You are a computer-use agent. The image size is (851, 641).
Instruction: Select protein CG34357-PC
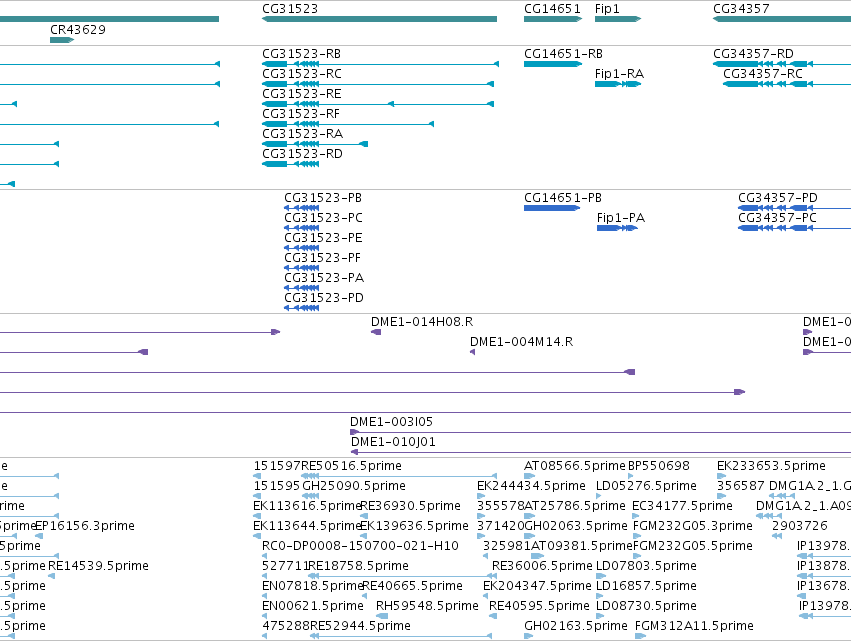click(777, 218)
